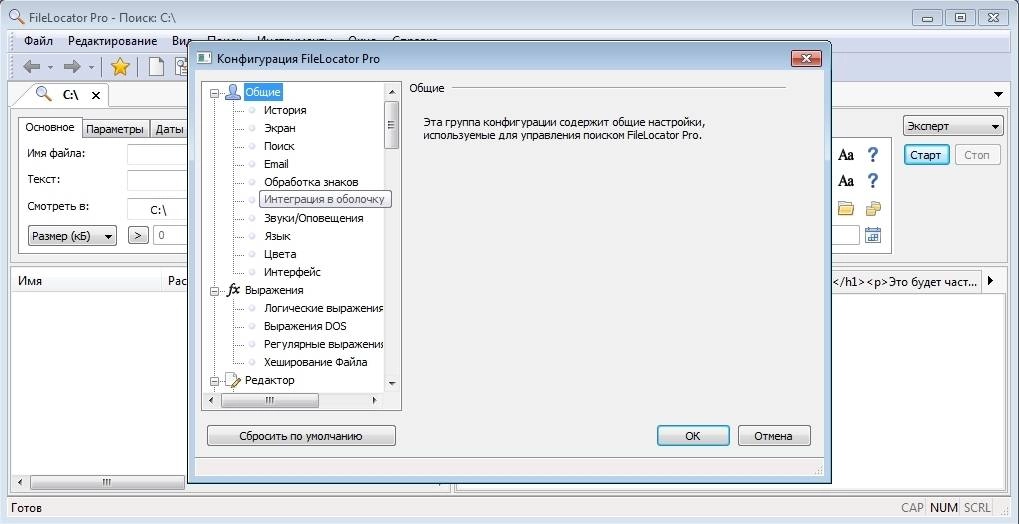Click the Back arrow toolbar icon
This screenshot has height=524, width=1019.
pos(32,66)
